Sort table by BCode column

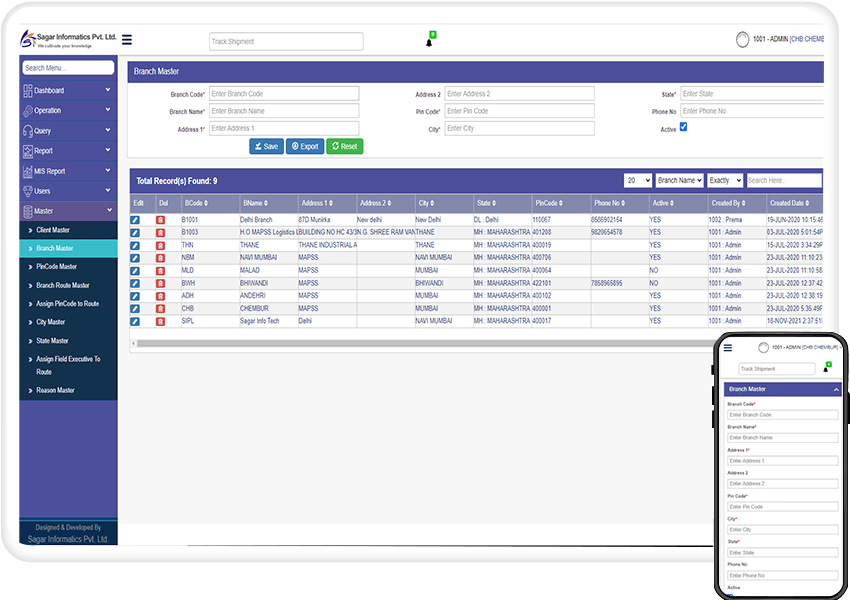pyautogui.click(x=196, y=203)
